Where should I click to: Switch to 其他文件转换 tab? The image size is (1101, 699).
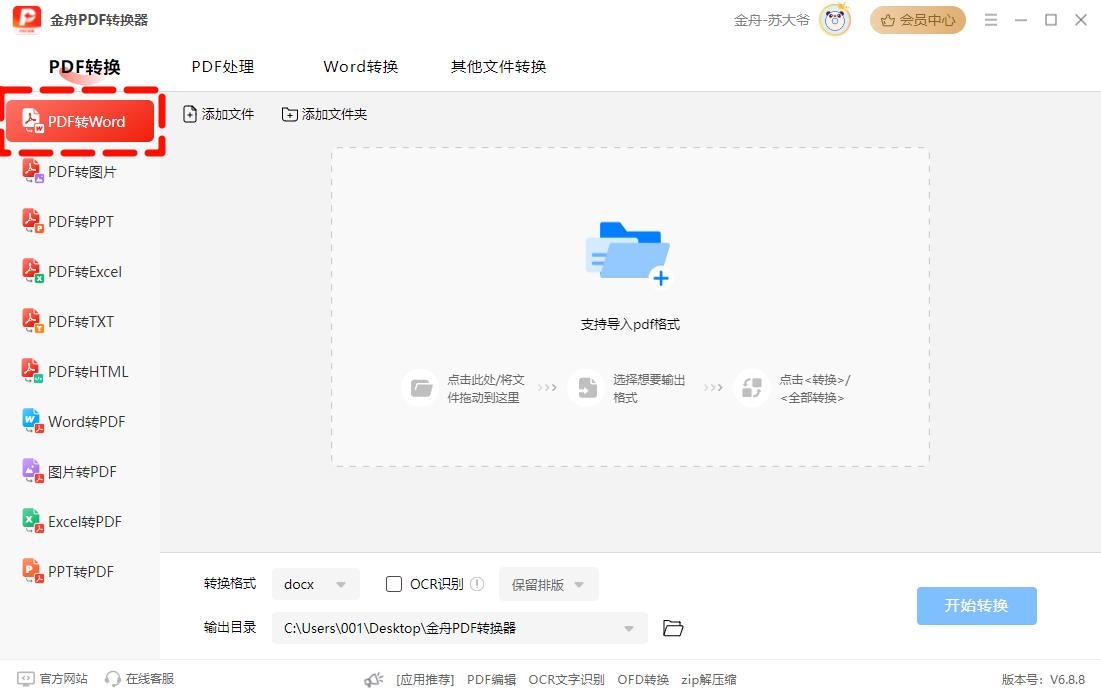coord(498,67)
